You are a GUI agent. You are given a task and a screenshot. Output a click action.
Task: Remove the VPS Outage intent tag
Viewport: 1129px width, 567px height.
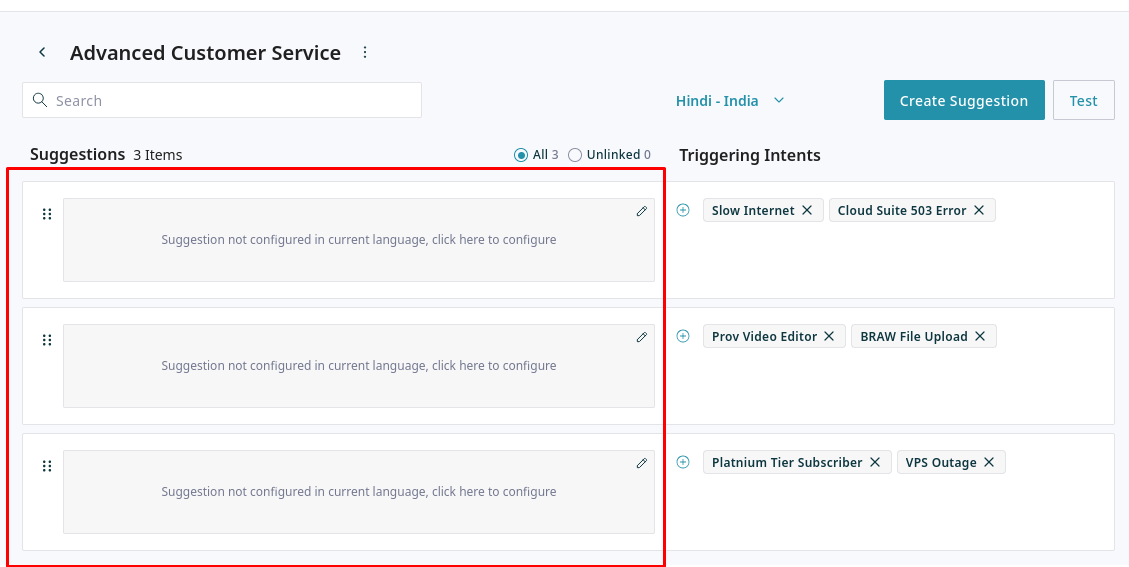(989, 462)
